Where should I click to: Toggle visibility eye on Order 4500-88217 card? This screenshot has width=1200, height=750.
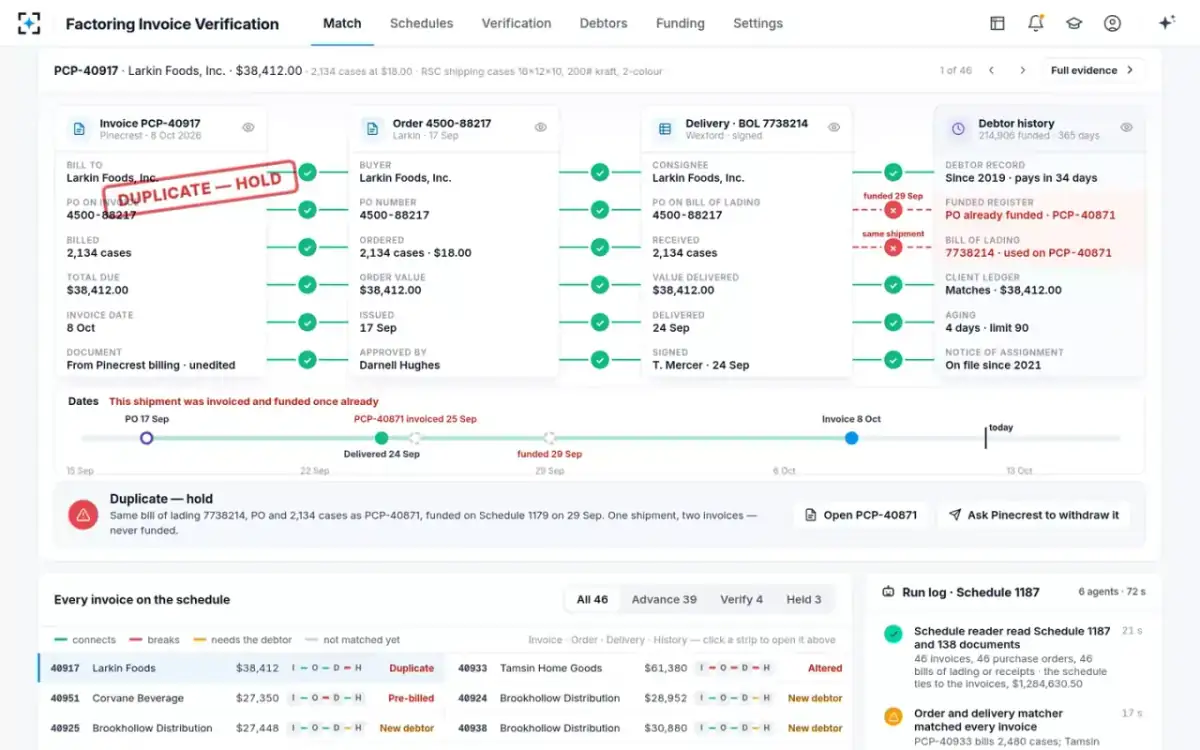pos(541,127)
